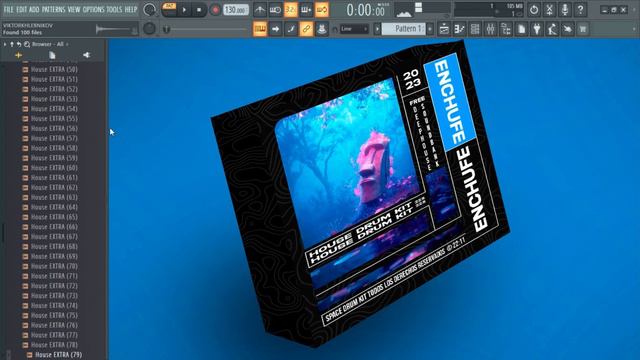Screen dimensions: 640x360
Task: Toggle auto-scroll arrow button
Action: click(275, 29)
